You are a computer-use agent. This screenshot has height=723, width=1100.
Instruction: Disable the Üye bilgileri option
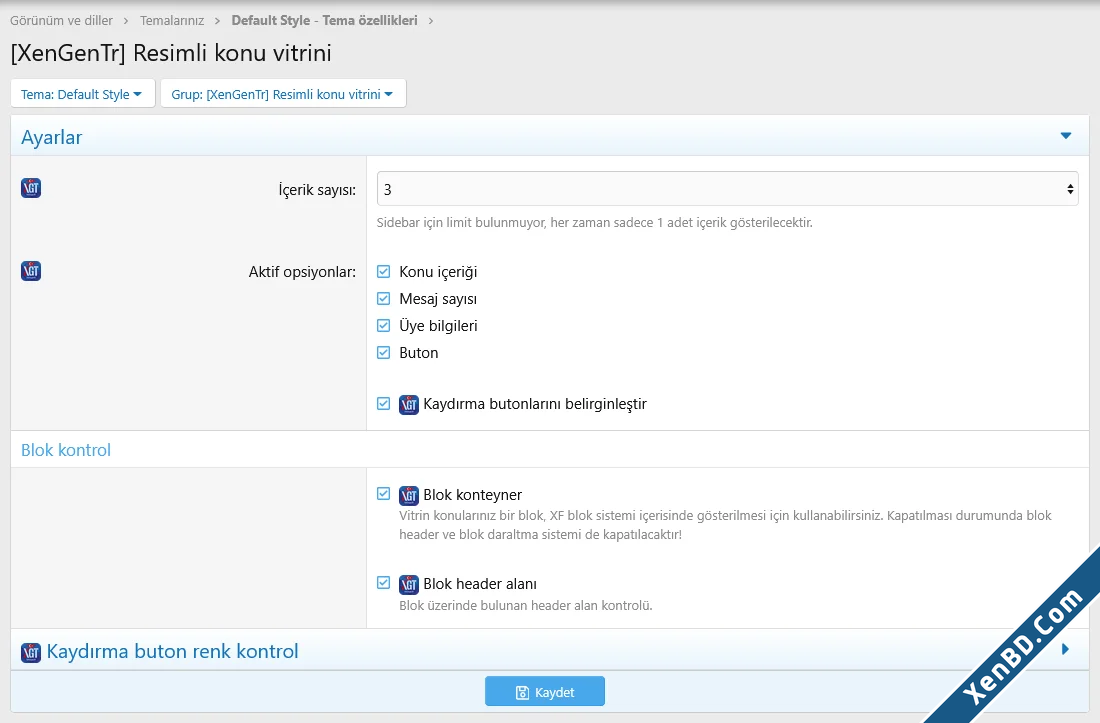[x=383, y=325]
